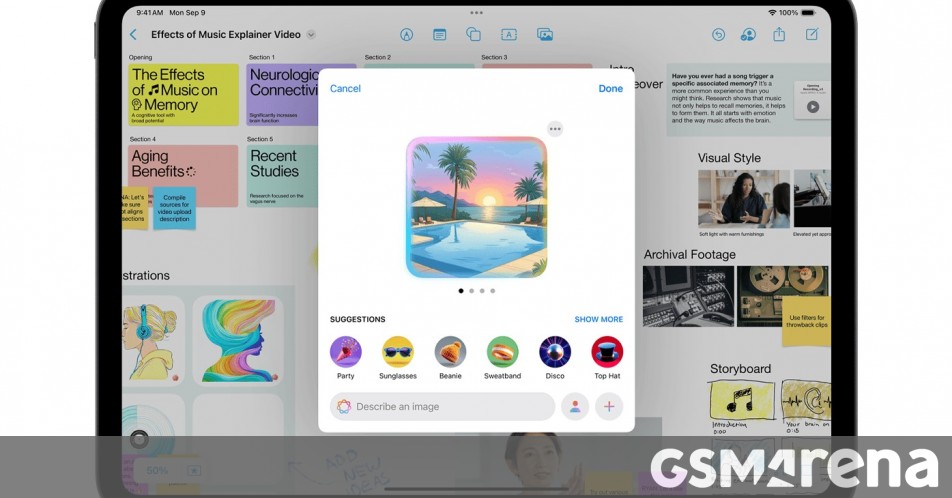
Task: Select the generated poolside sunset image
Action: pyautogui.click(x=476, y=207)
